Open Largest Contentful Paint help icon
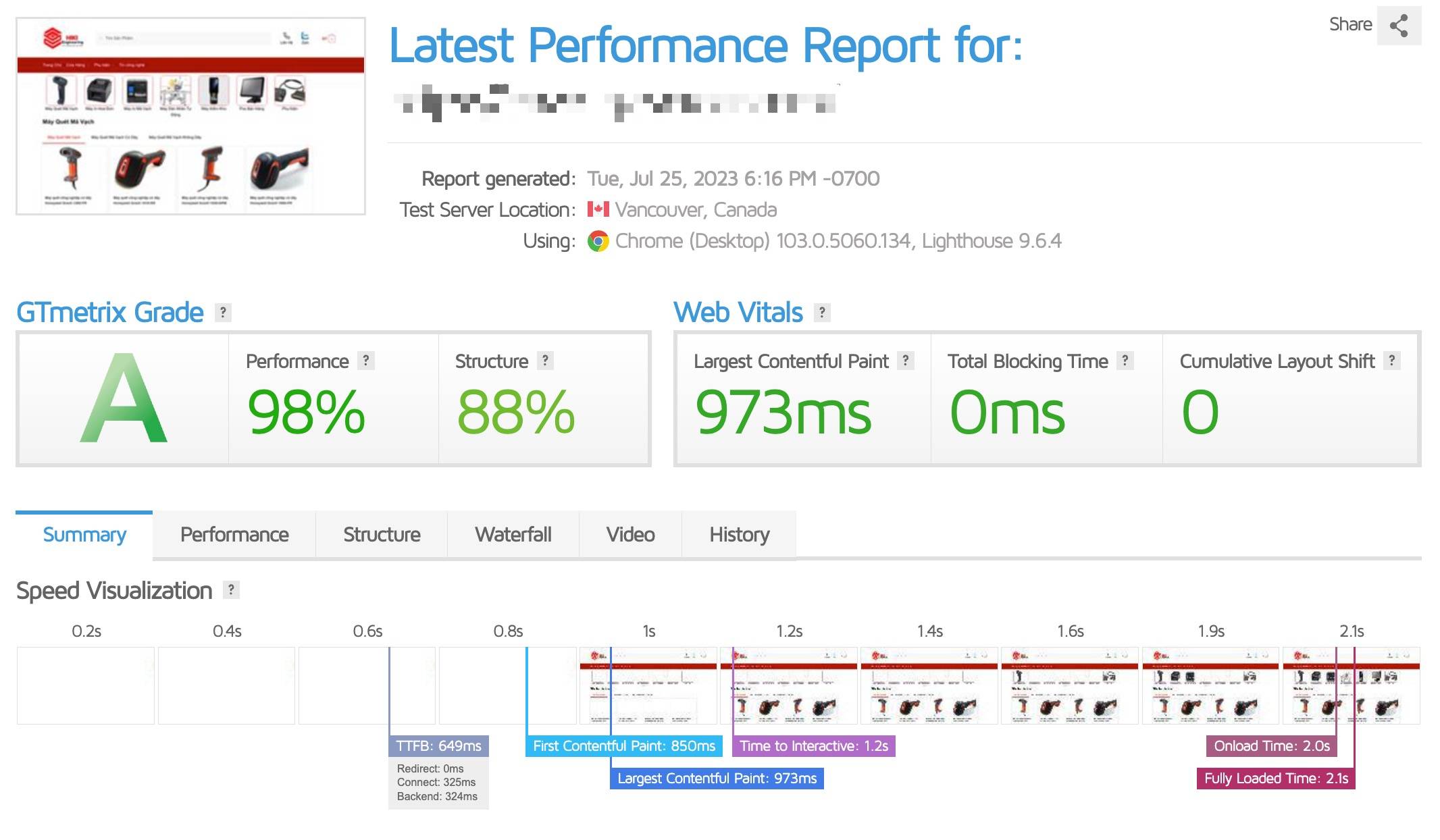Image resolution: width=1440 pixels, height=840 pixels. pyautogui.click(x=906, y=361)
